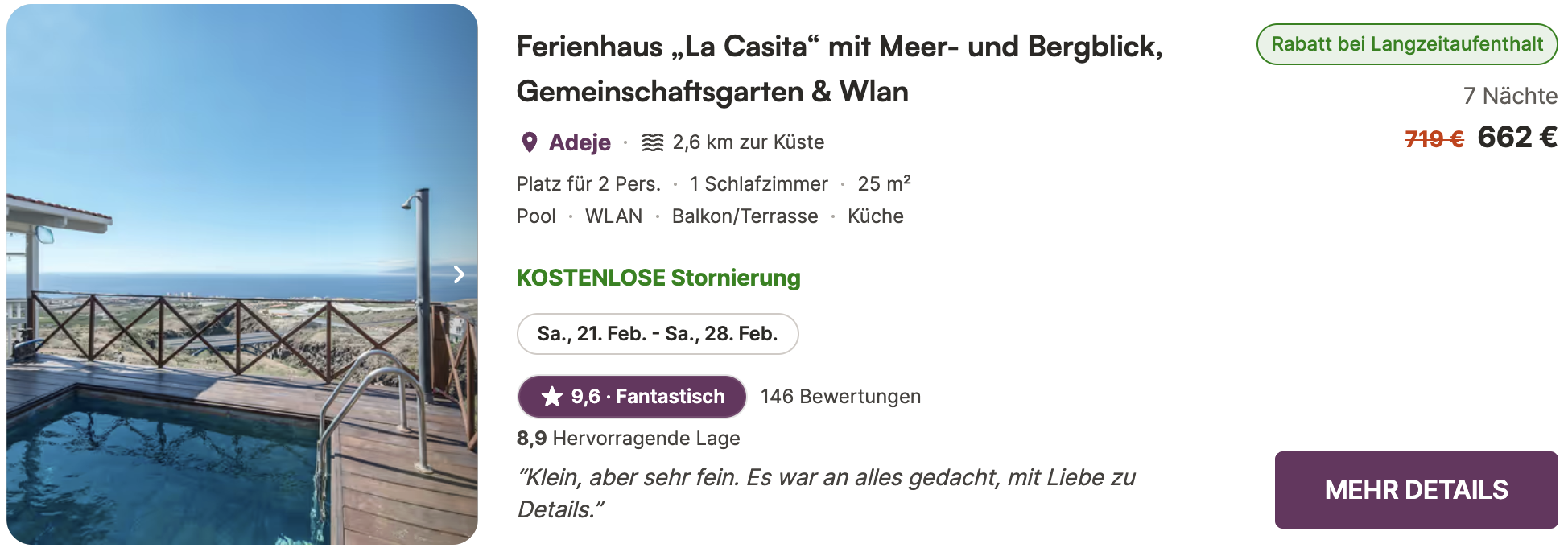Select the Adeje location link
The image size is (1568, 552).
click(x=580, y=142)
